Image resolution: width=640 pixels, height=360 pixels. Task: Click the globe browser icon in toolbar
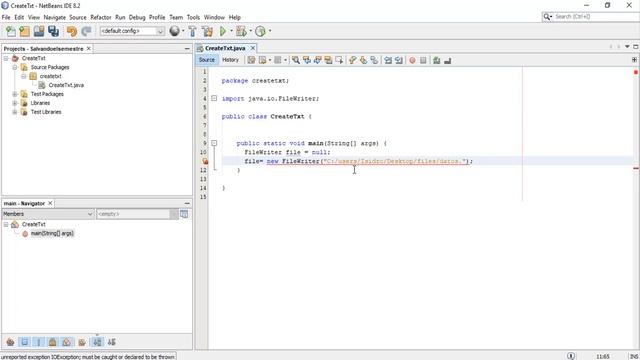click(x=174, y=31)
